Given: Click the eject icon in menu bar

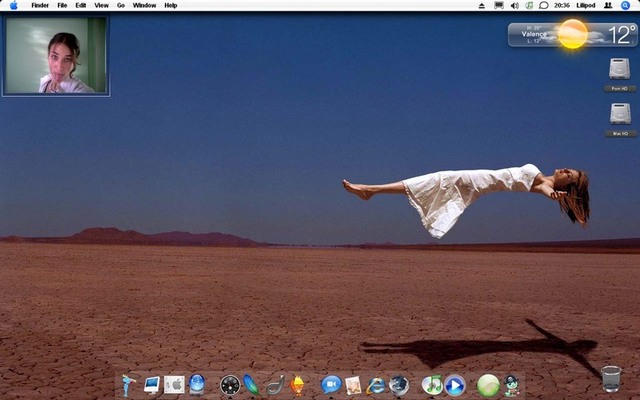Looking at the screenshot, I should pyautogui.click(x=481, y=5).
